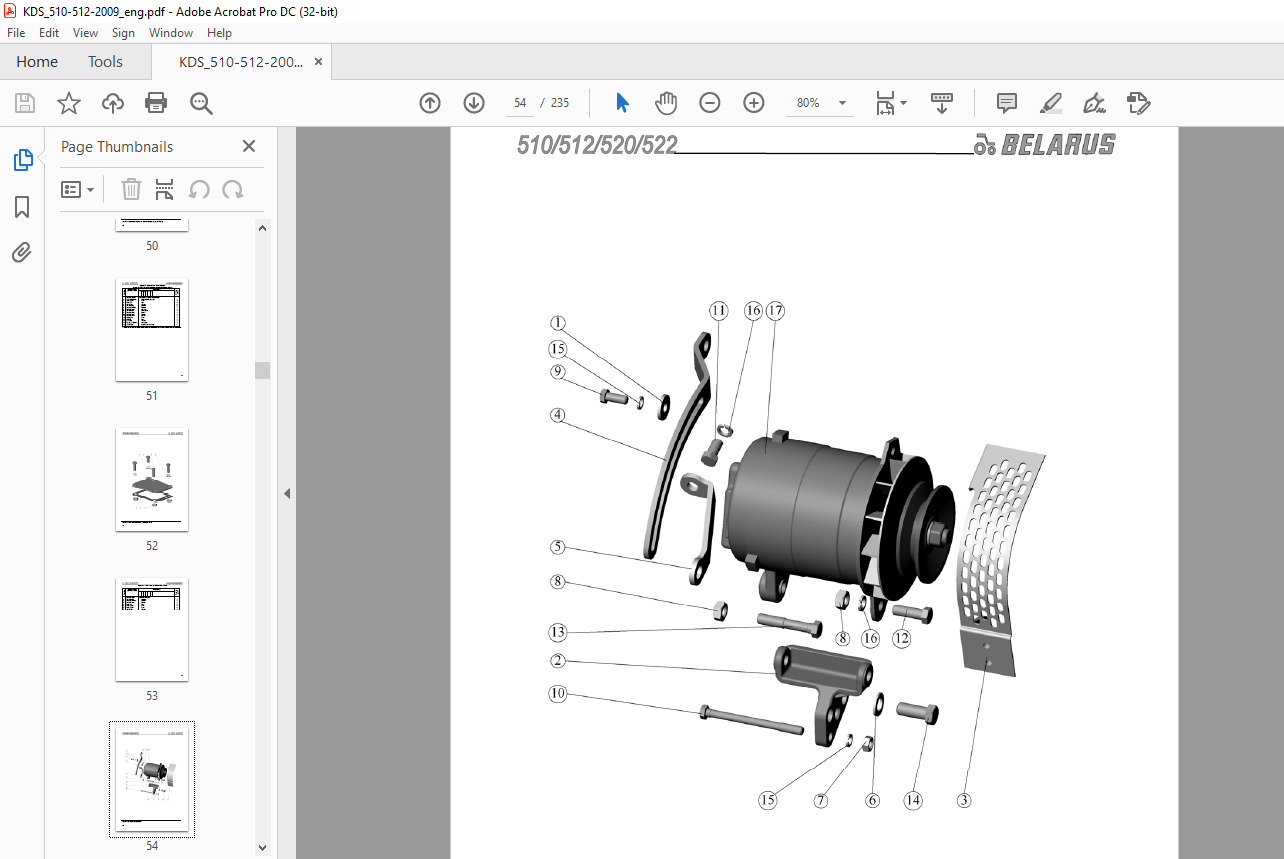Viewport: 1284px width, 859px height.
Task: Show the Page Thumbnails sidebar icon
Action: coord(22,159)
